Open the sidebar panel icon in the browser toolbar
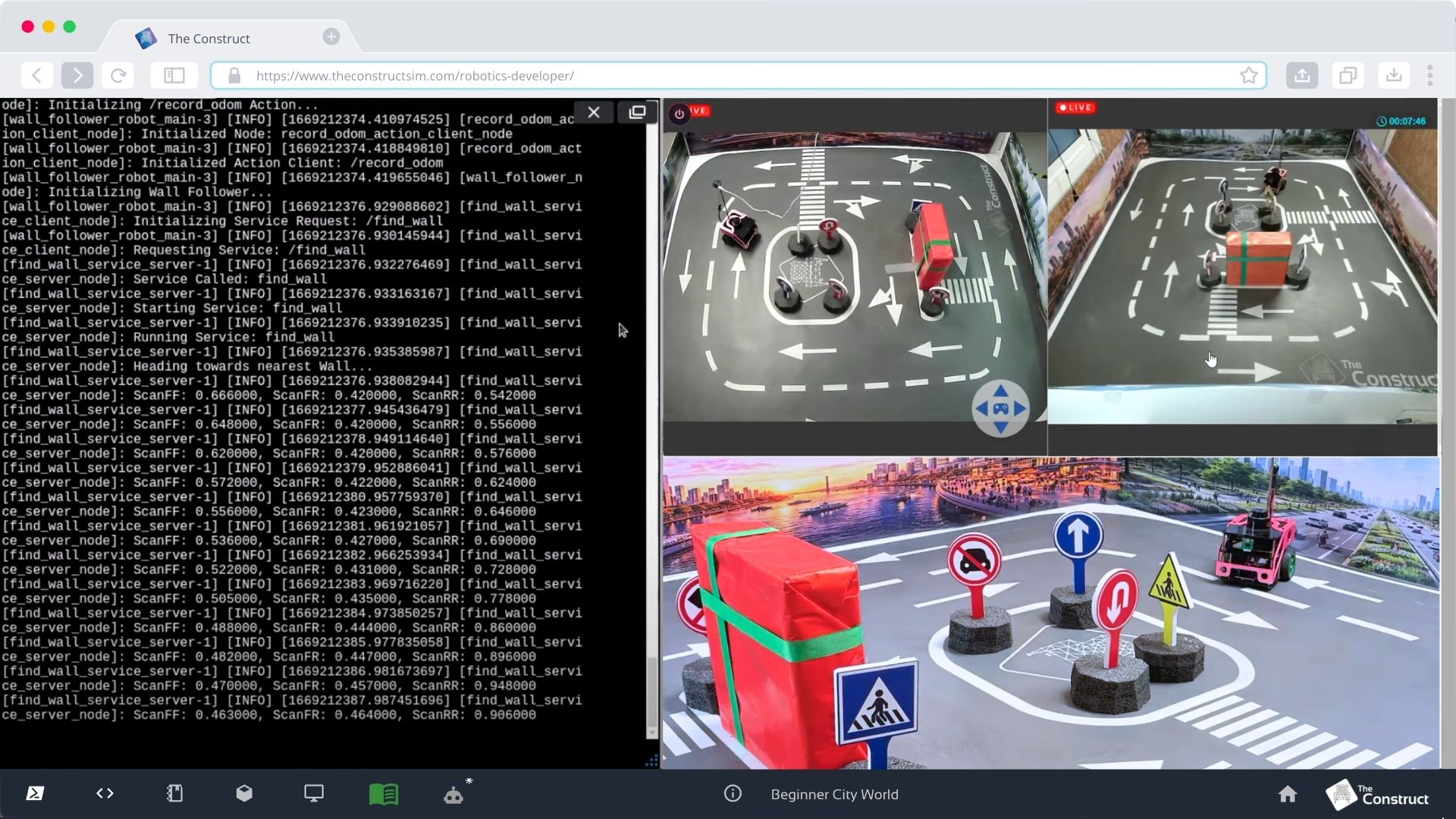Image resolution: width=1456 pixels, height=819 pixels. tap(174, 75)
